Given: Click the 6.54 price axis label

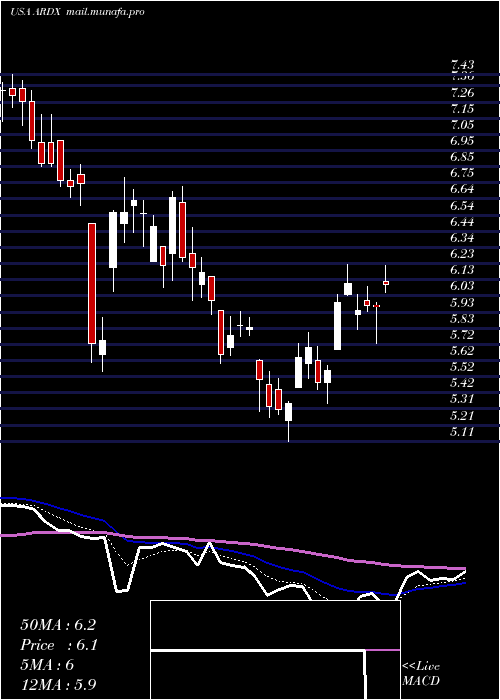Looking at the screenshot, I should pos(462,206).
